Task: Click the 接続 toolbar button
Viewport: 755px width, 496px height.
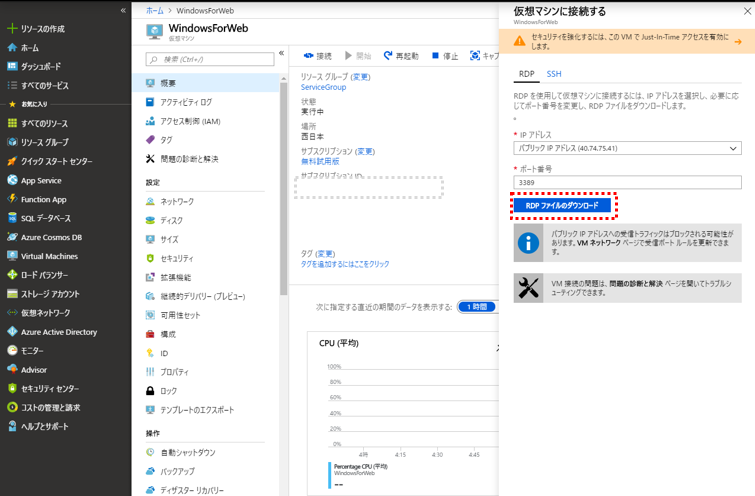Action: (317, 56)
